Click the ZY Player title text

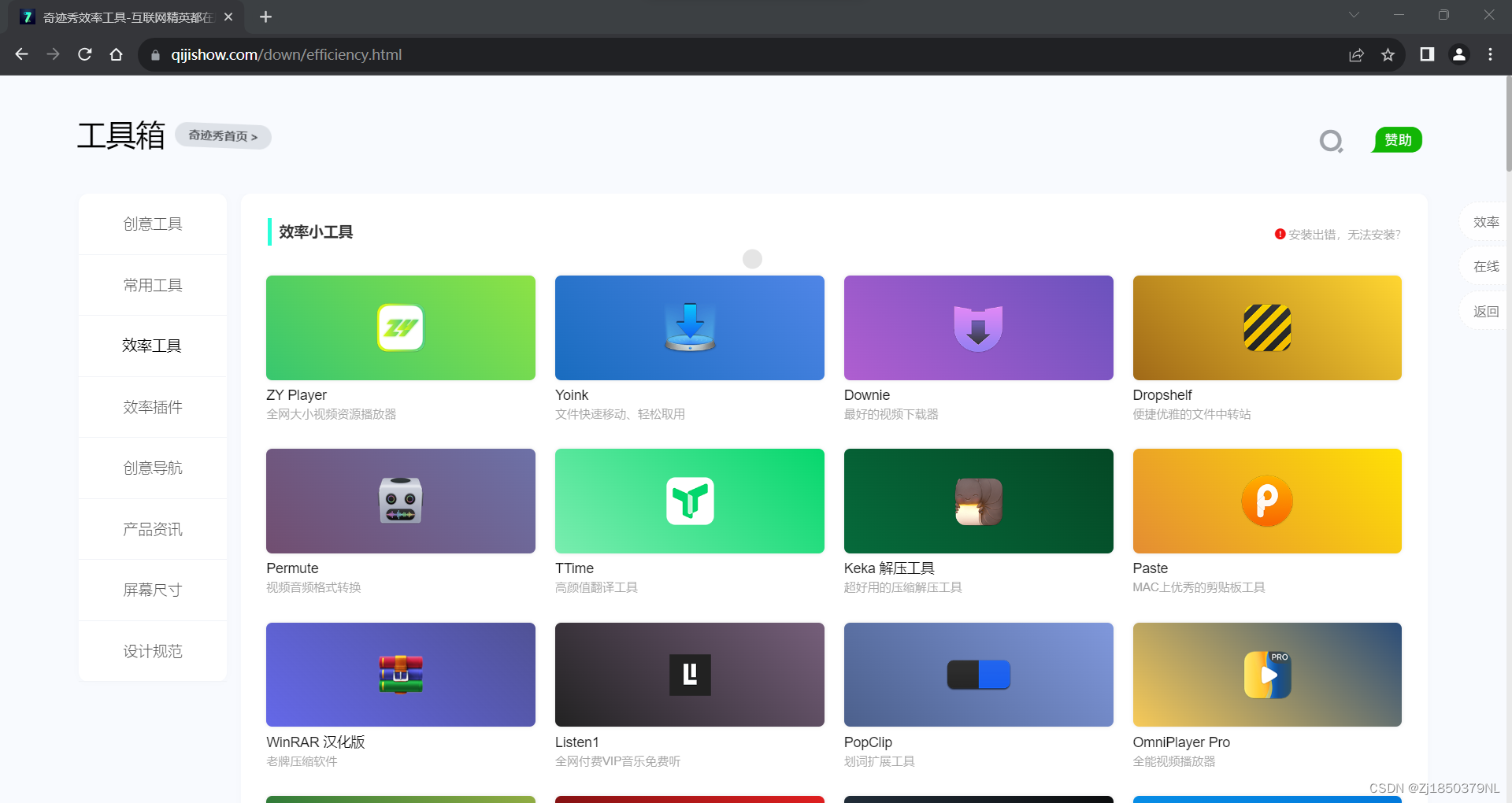click(x=296, y=395)
